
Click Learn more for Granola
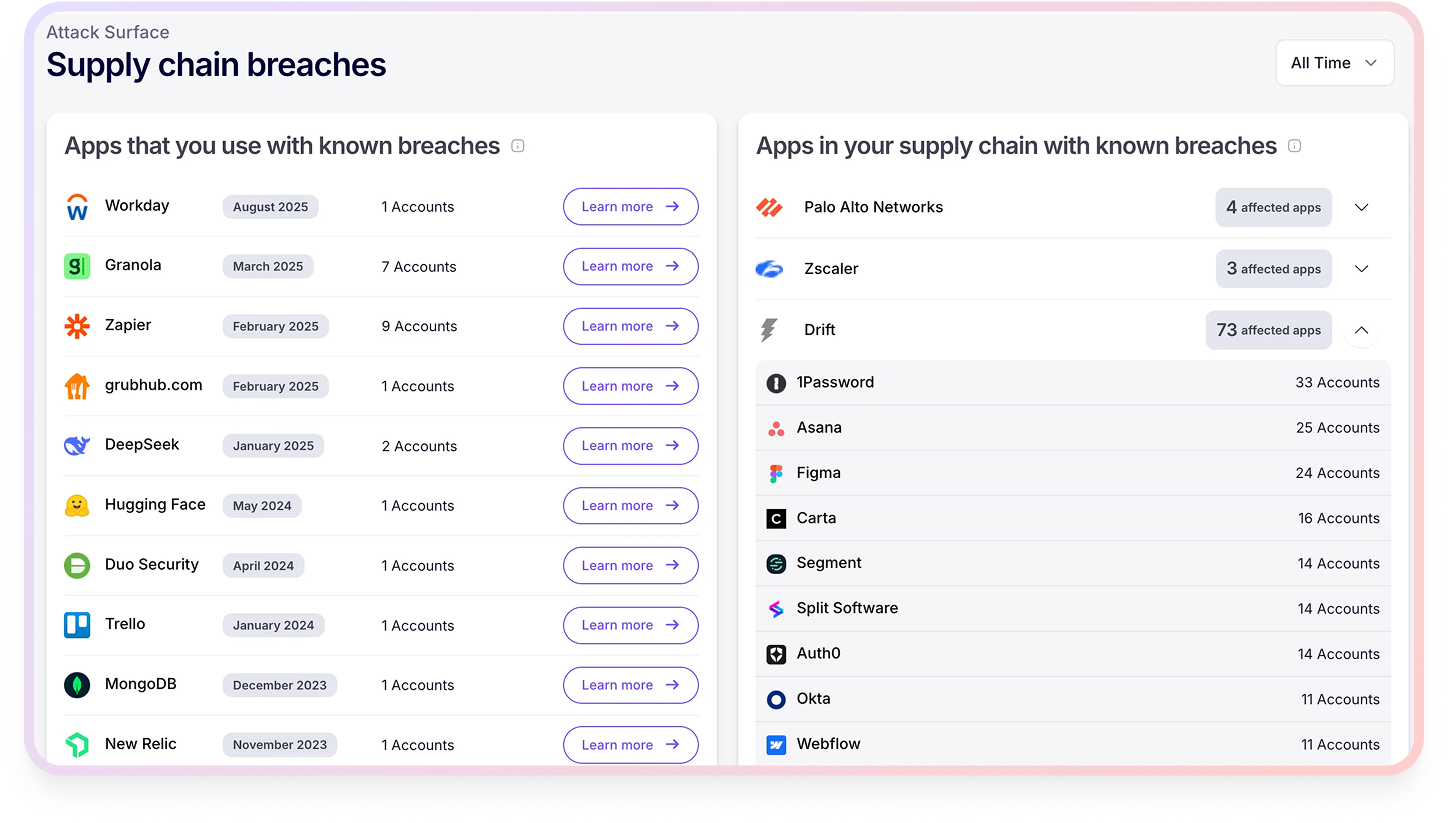pyautogui.click(x=631, y=266)
